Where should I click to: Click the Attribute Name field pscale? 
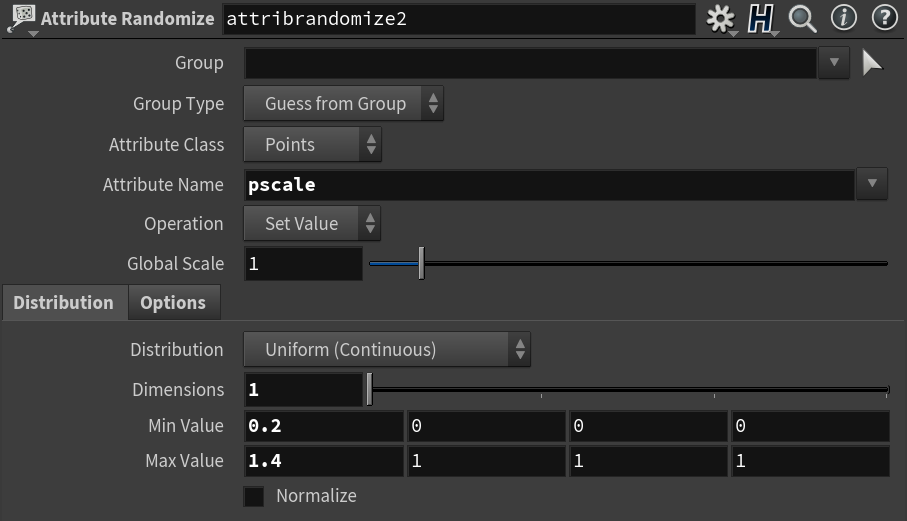point(549,184)
